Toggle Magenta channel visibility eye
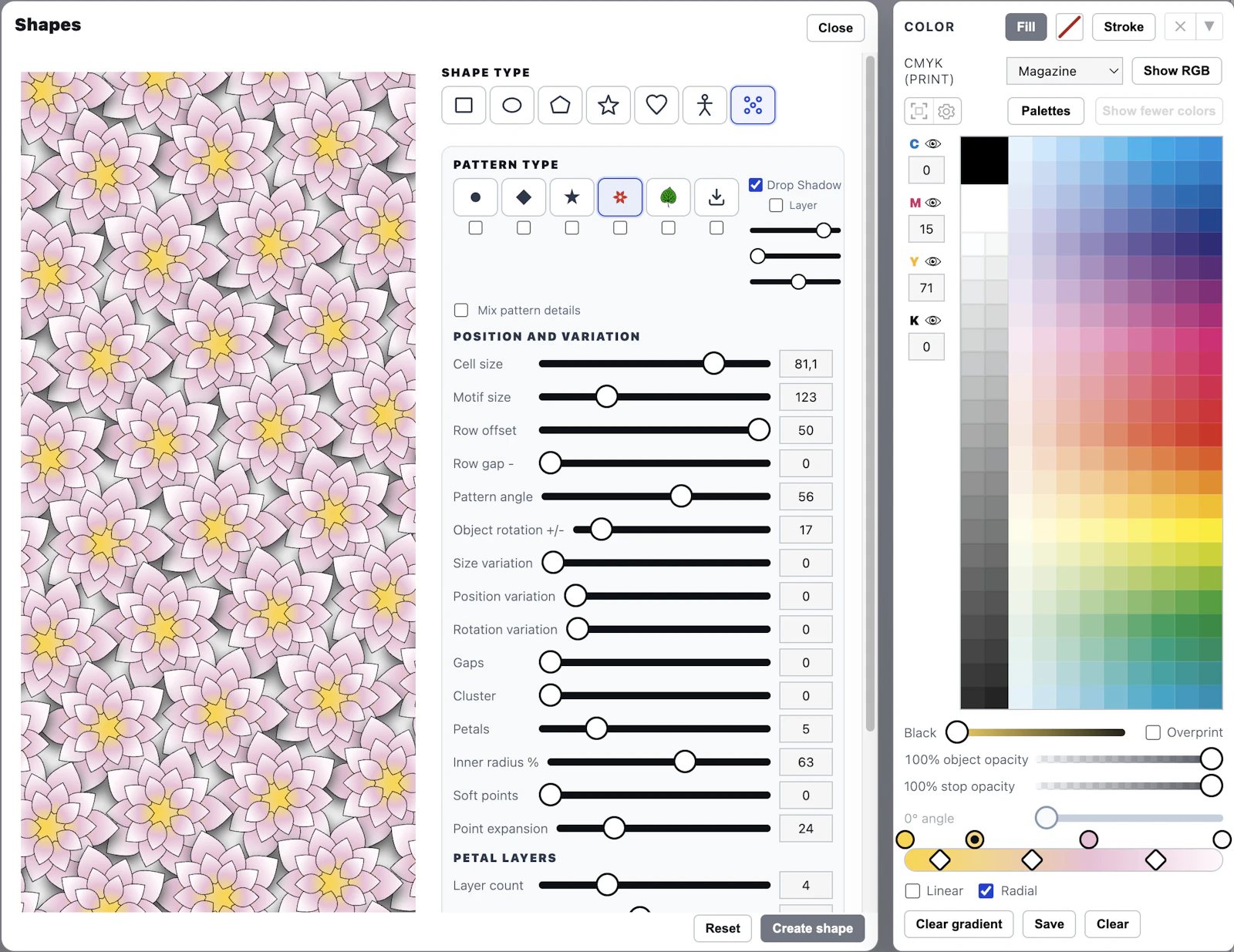 tap(933, 203)
